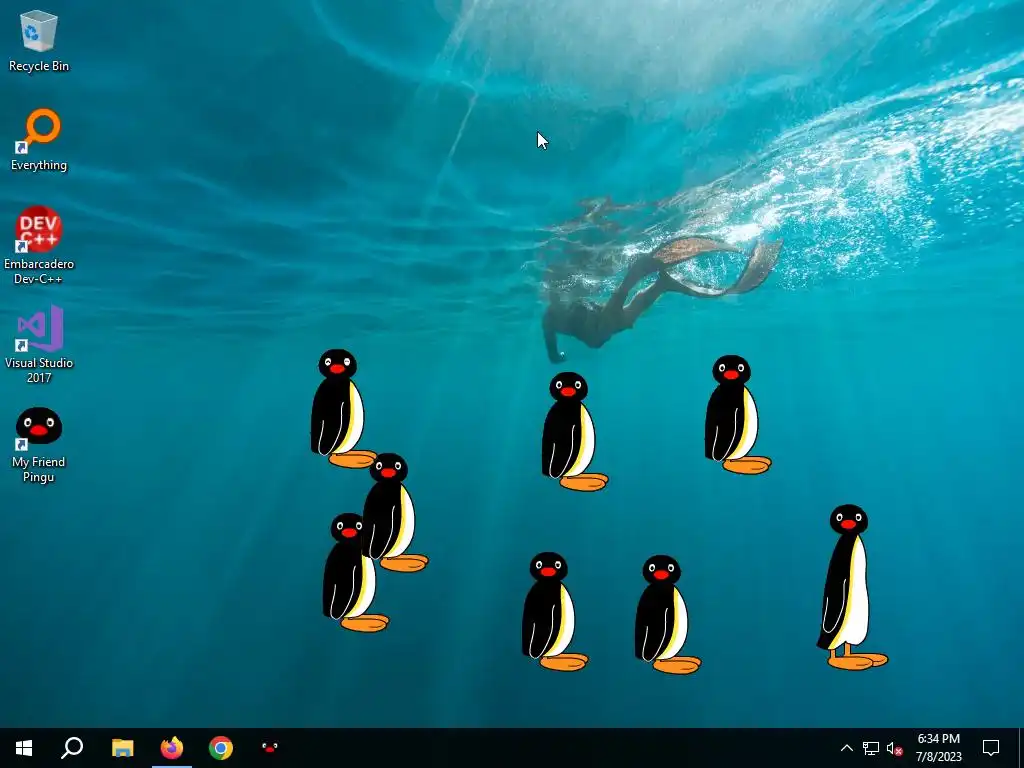Image resolution: width=1024 pixels, height=768 pixels.
Task: Open the Windows Start menu
Action: pyautogui.click(x=24, y=748)
